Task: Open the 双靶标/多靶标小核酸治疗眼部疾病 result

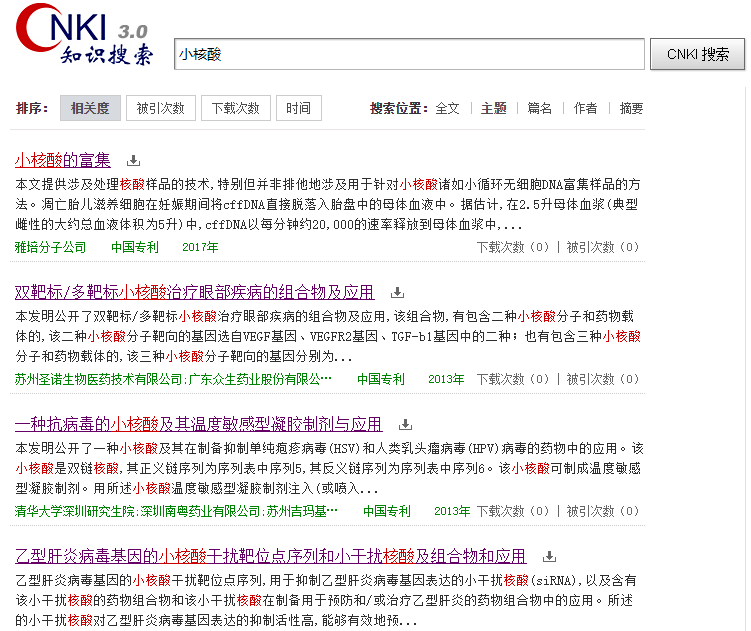Action: (x=194, y=292)
